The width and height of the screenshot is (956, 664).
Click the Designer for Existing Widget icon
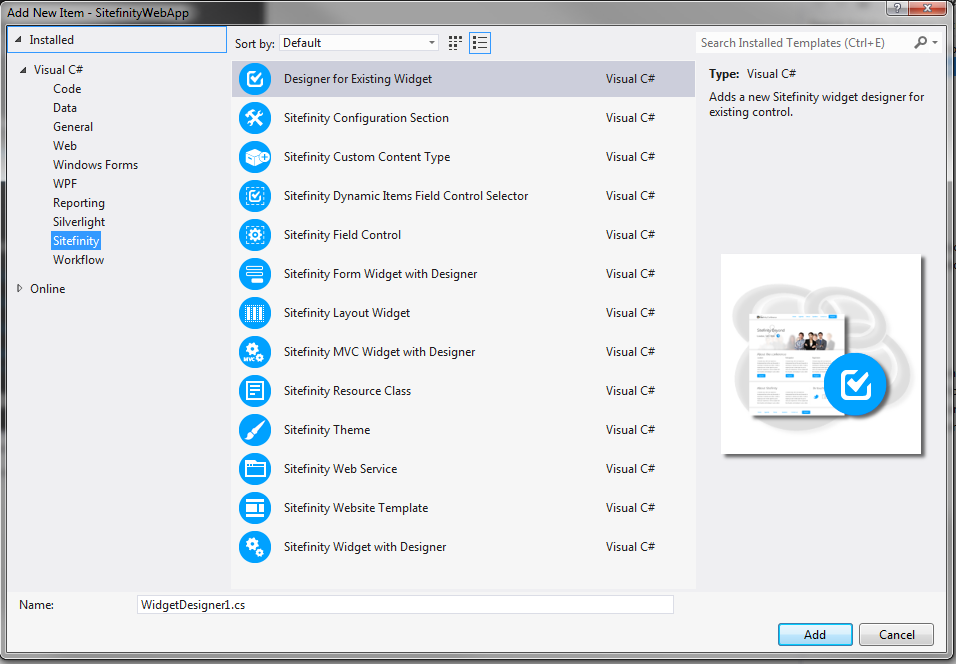tap(255, 79)
